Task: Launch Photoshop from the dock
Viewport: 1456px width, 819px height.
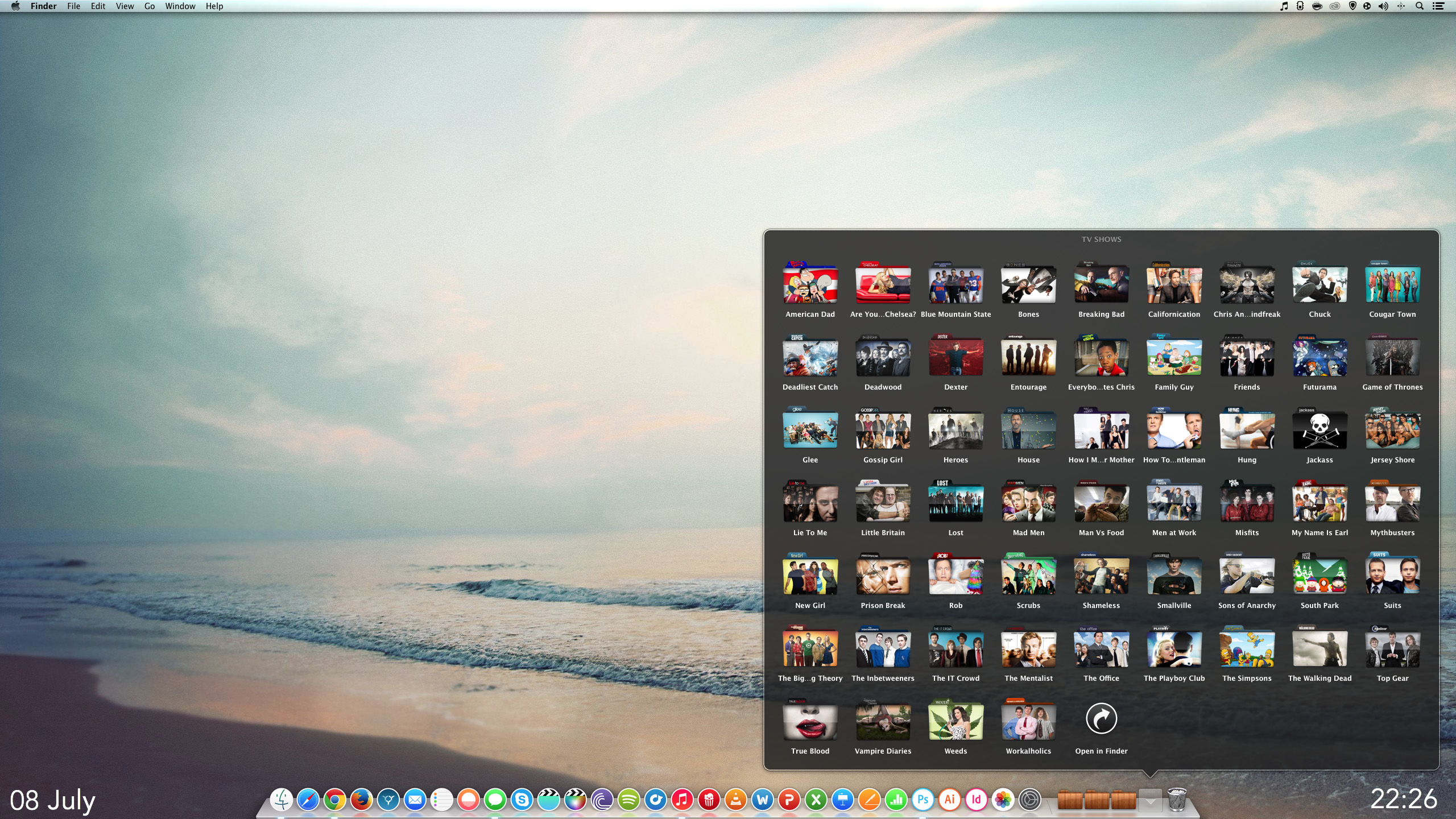Action: [x=923, y=800]
